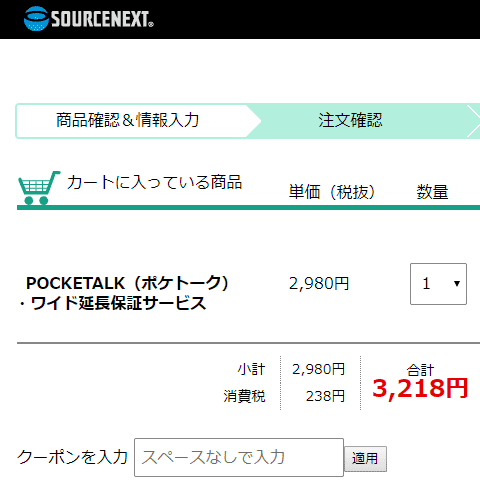This screenshot has height=490, width=480.
Task: Click the SOURCENEXT blue globe logo icon
Action: coord(36,18)
